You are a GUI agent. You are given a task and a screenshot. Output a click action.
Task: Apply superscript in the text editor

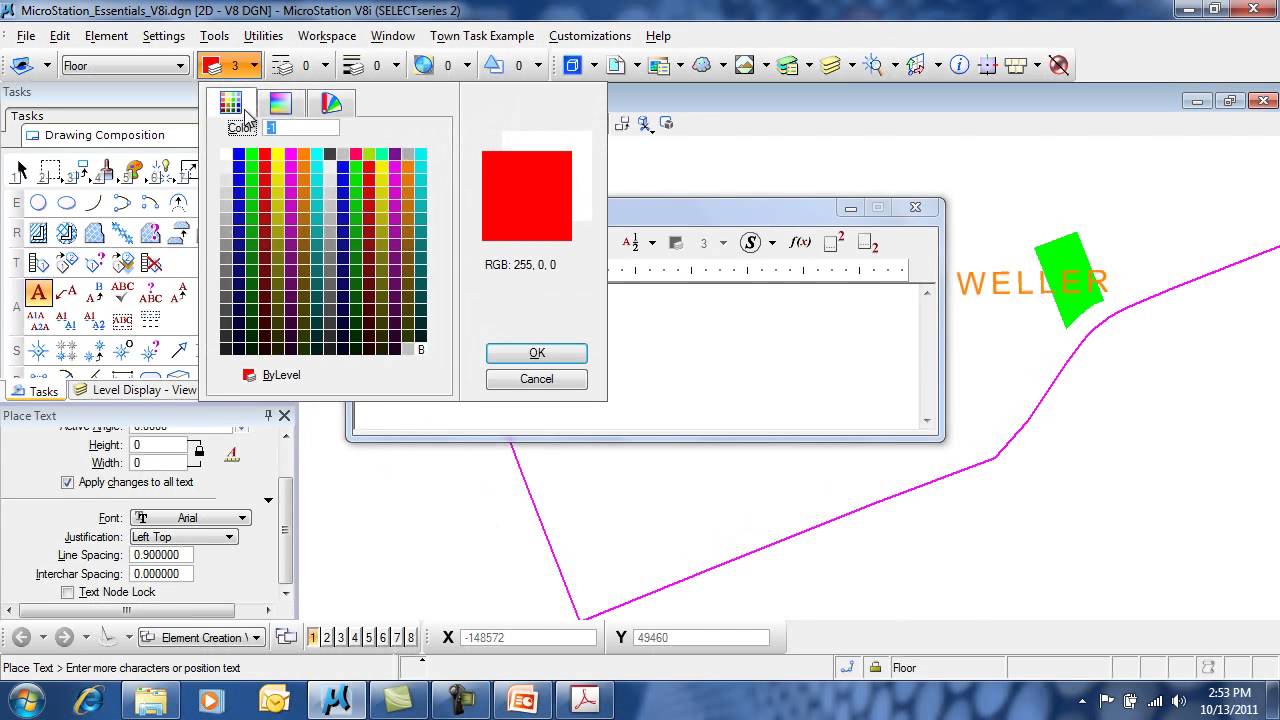pos(834,243)
